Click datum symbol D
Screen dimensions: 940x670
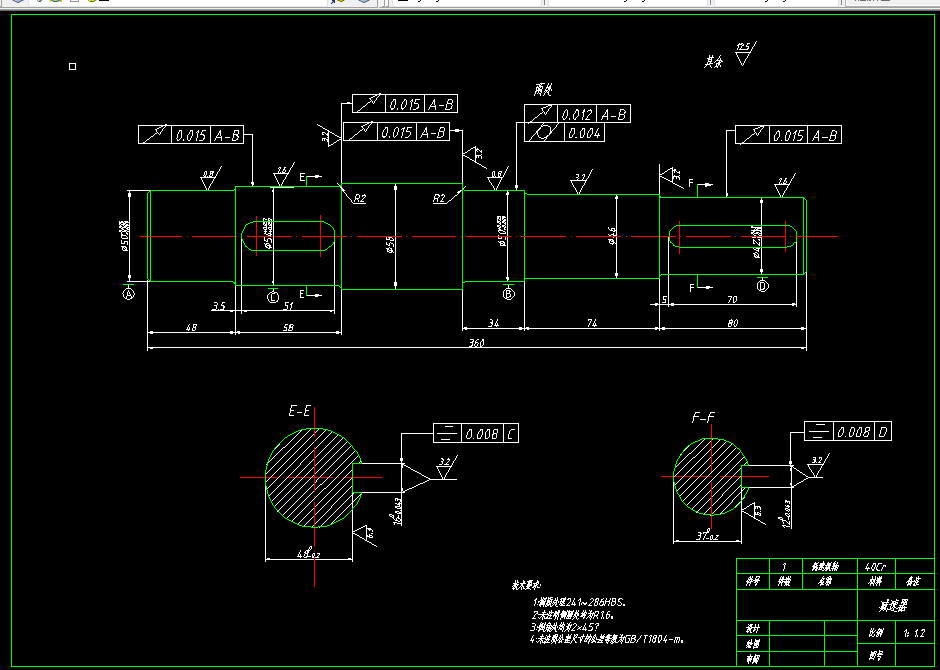pyautogui.click(x=762, y=286)
